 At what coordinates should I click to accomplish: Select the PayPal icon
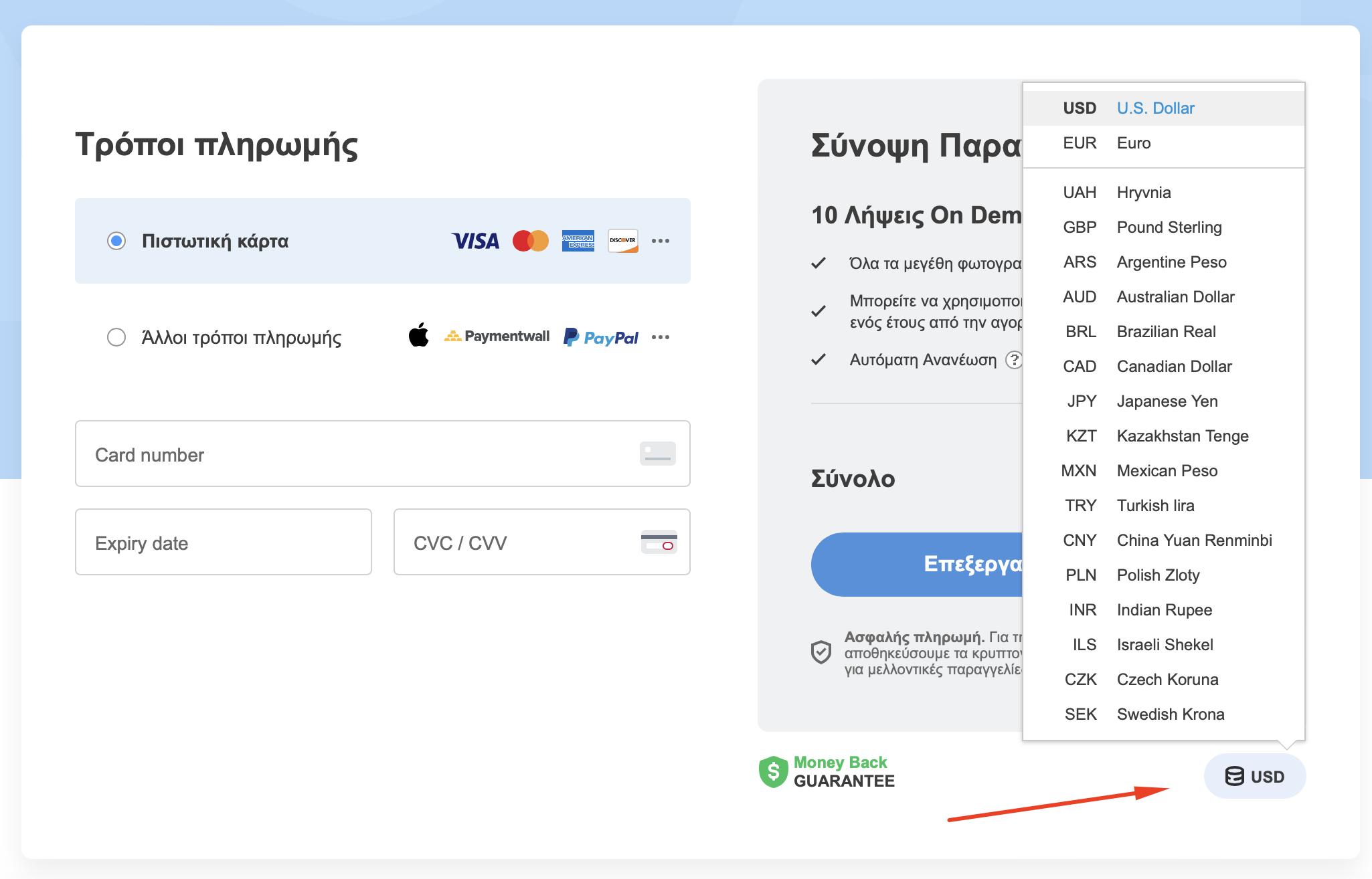[x=600, y=337]
